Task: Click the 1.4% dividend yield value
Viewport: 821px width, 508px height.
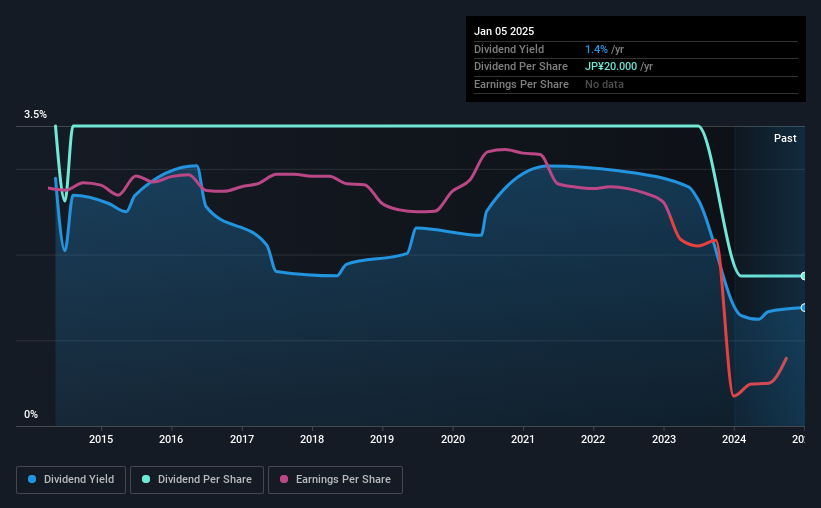Action: (596, 49)
